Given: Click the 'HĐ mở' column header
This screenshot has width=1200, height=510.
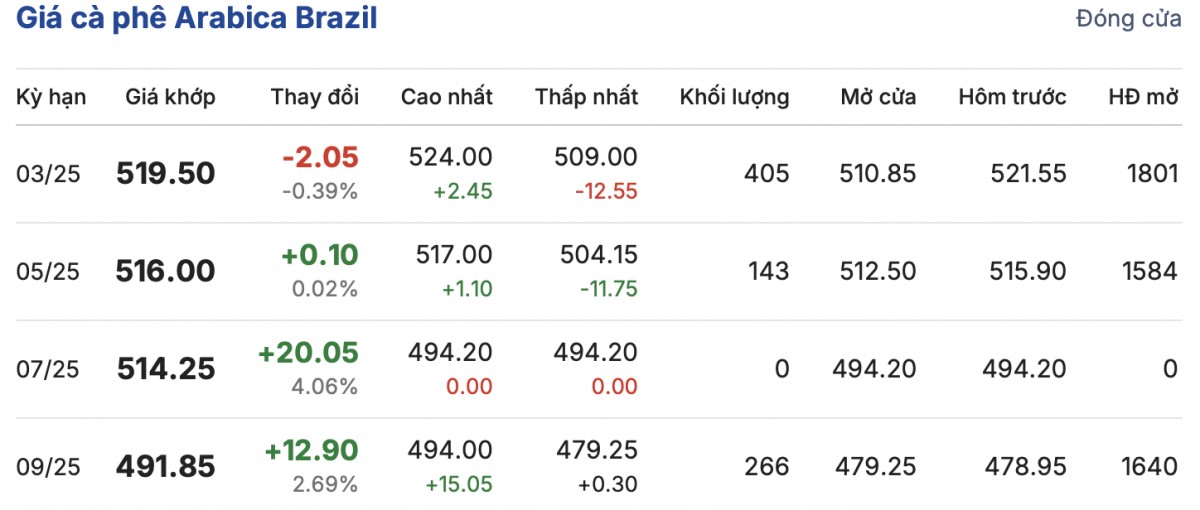Looking at the screenshot, I should (x=1143, y=97).
